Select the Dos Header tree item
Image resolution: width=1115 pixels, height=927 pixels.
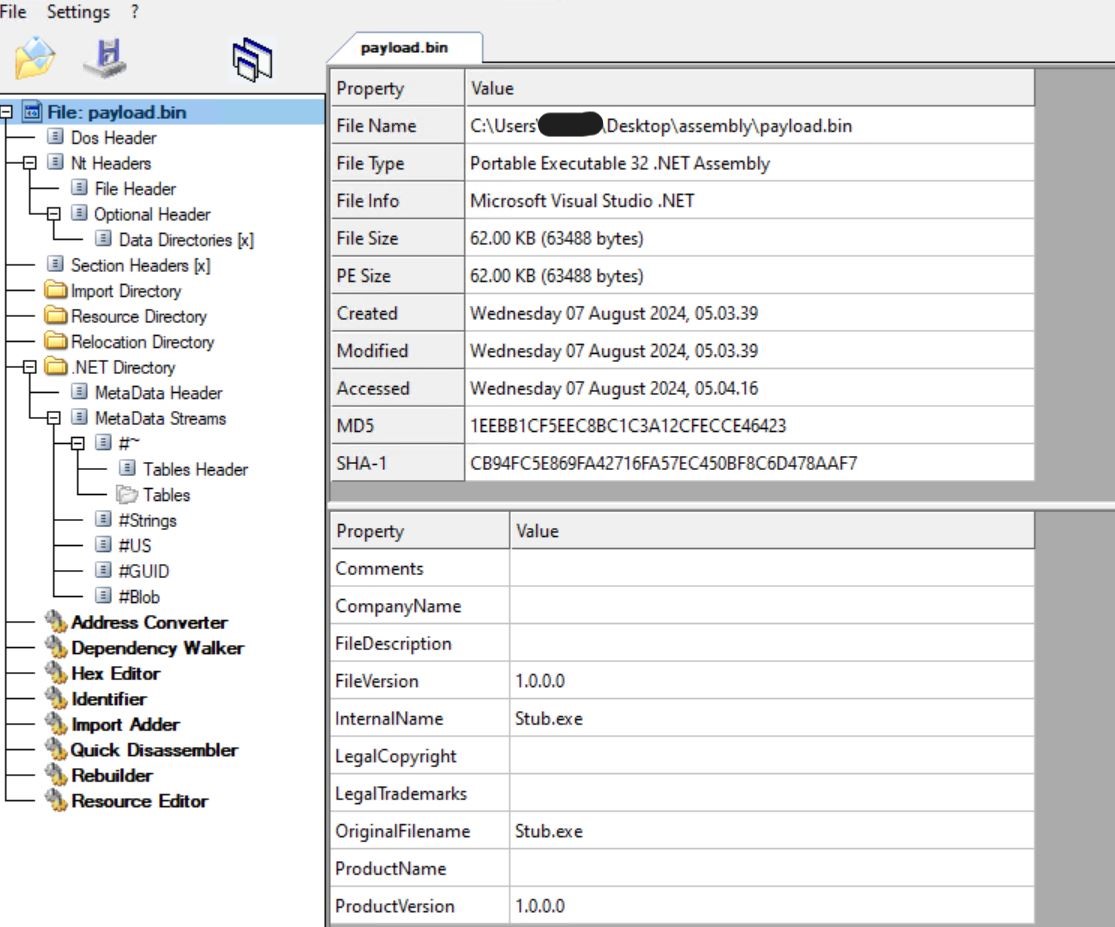pyautogui.click(x=113, y=138)
